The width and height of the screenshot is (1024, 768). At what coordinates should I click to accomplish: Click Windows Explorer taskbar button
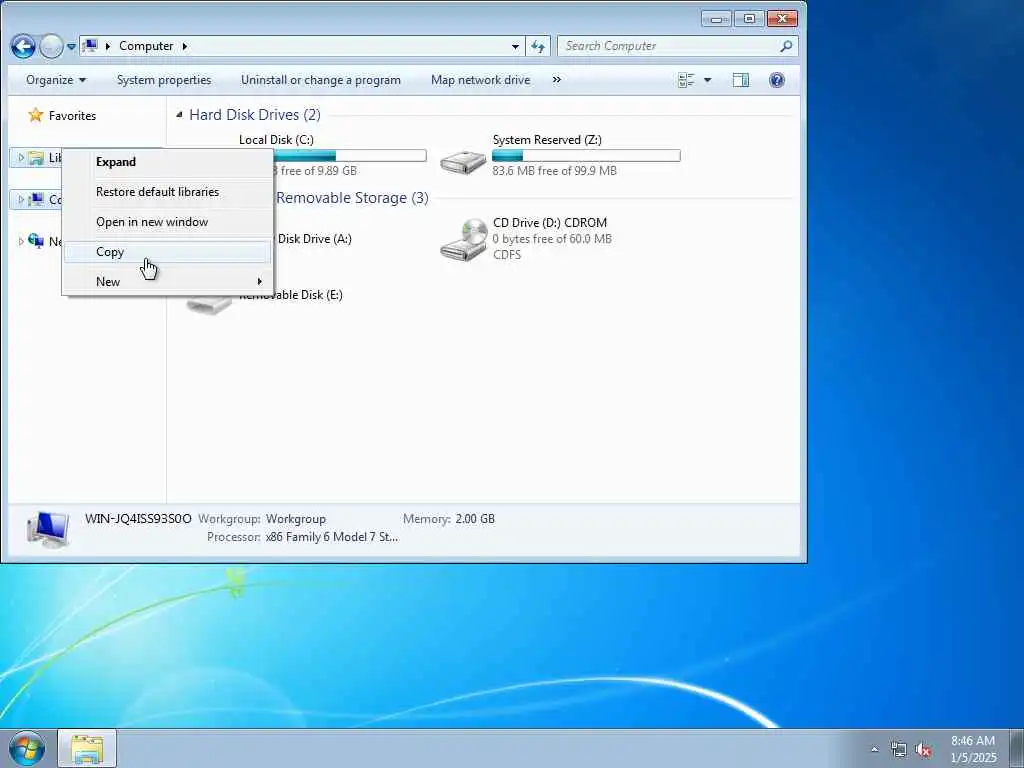coord(88,748)
